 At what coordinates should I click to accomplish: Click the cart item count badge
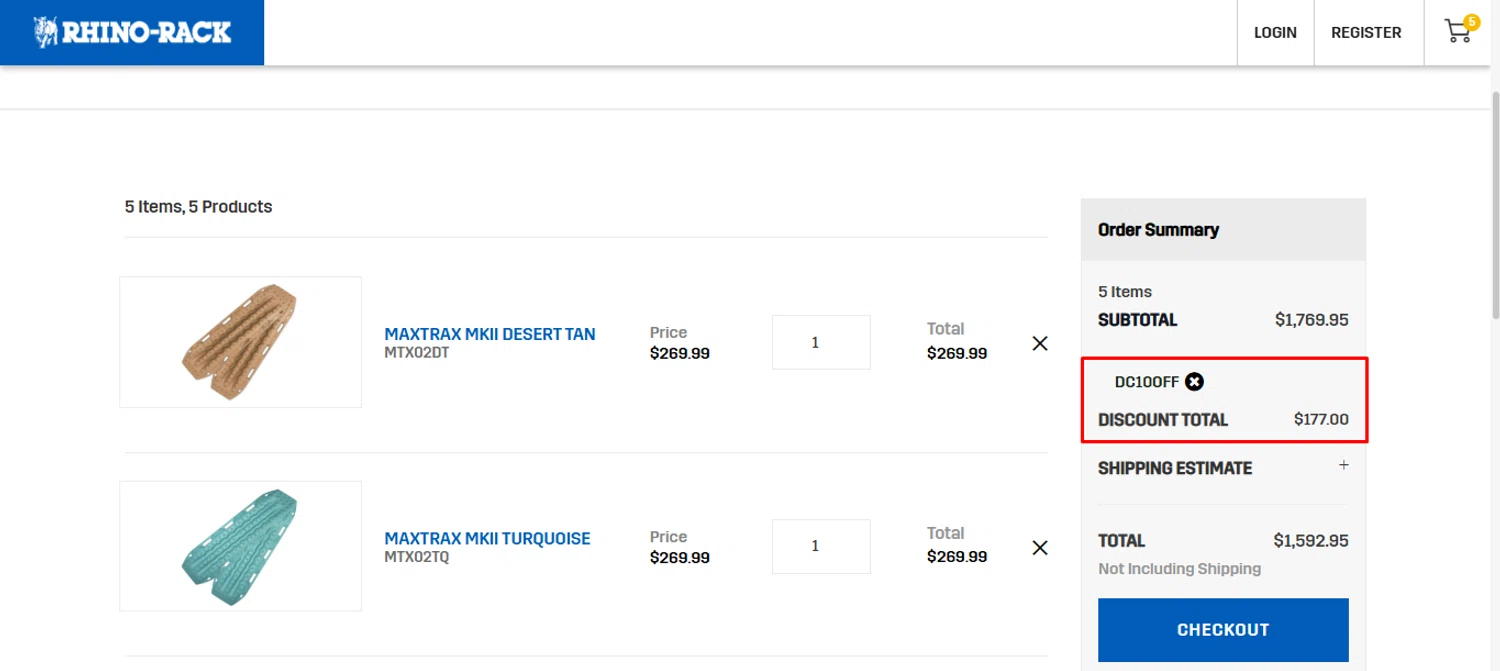click(x=1471, y=21)
